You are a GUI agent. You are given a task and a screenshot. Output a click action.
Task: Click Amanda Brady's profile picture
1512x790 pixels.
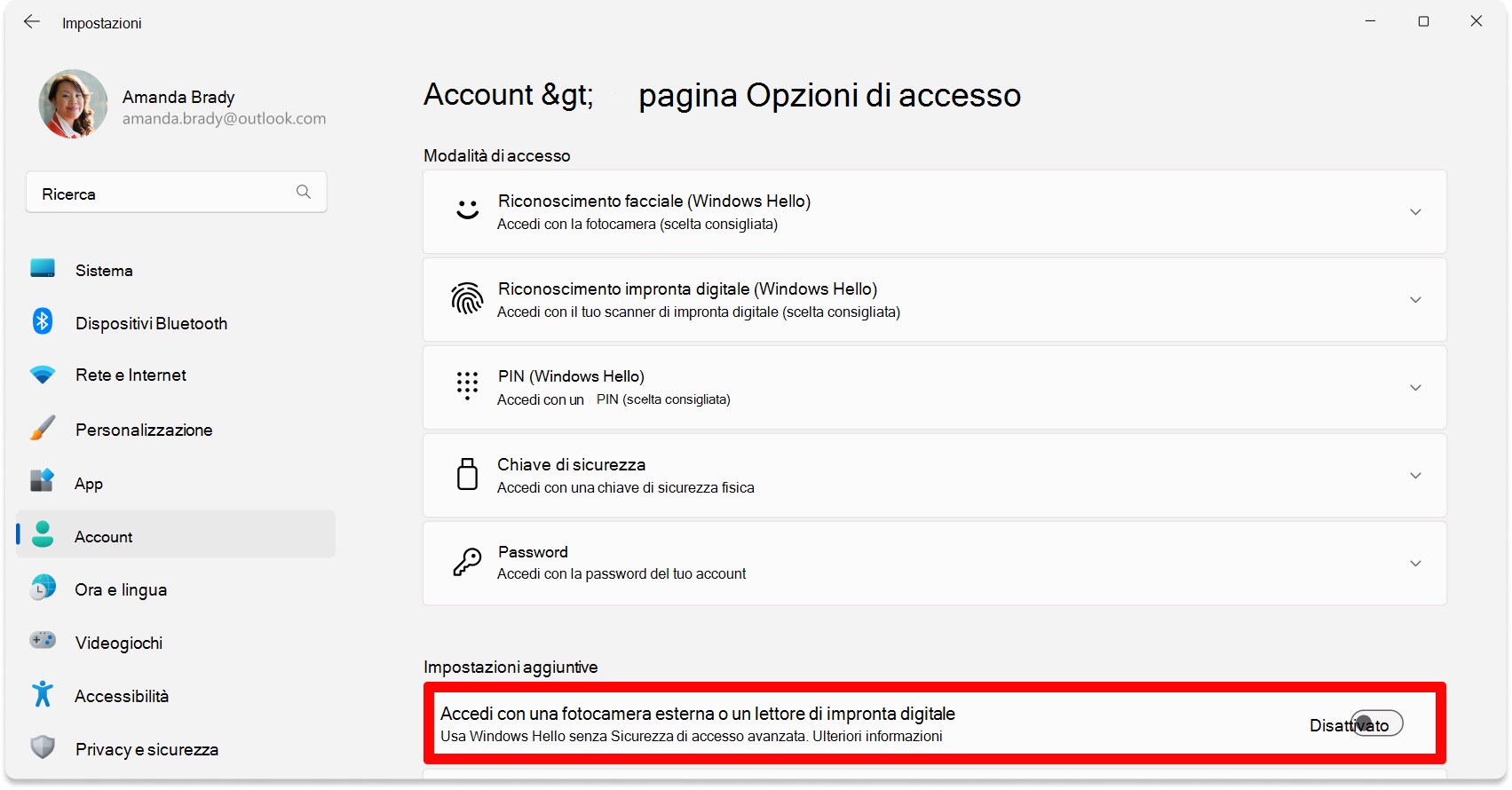pyautogui.click(x=73, y=104)
